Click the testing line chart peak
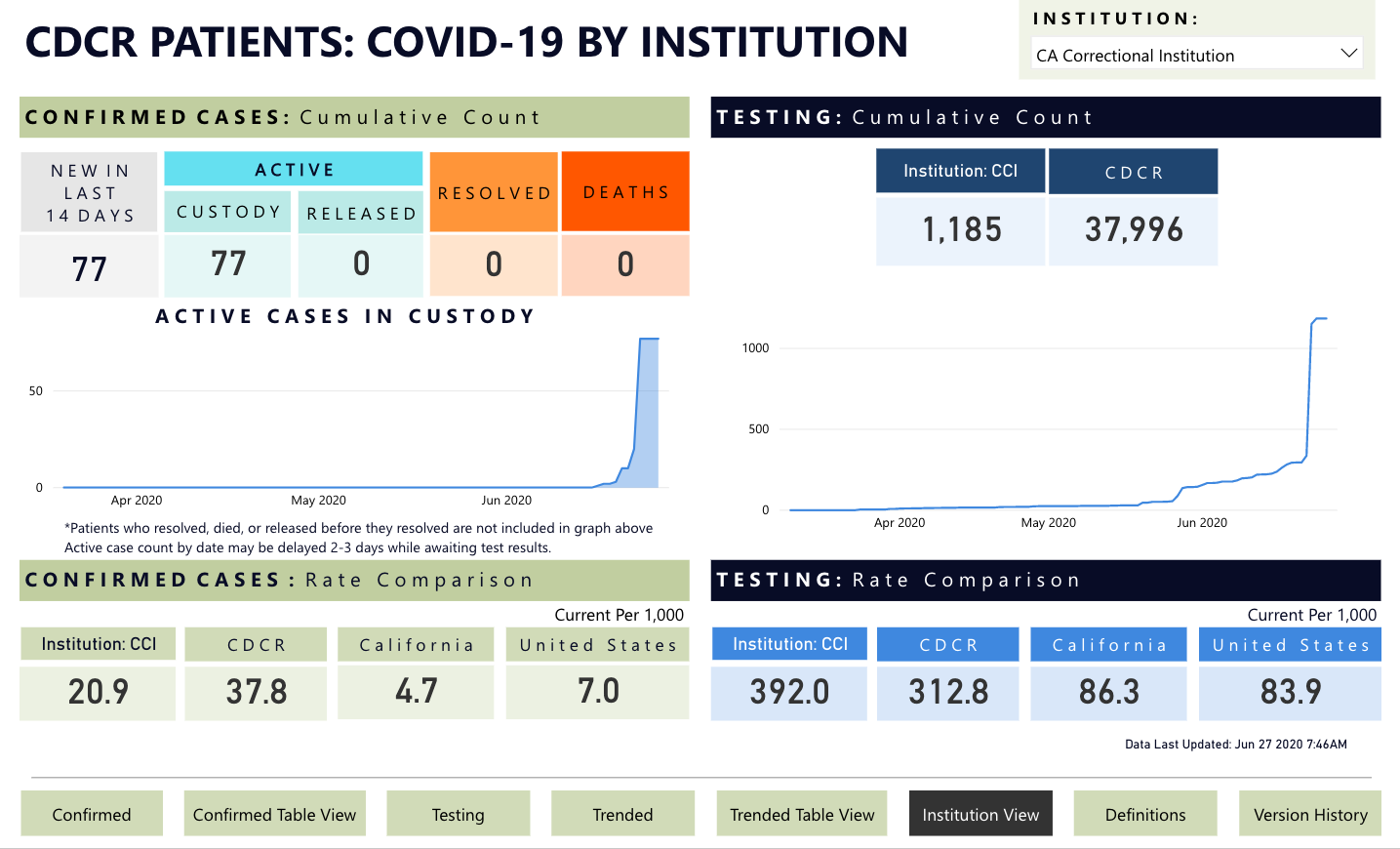1400x849 pixels. pos(1319,319)
